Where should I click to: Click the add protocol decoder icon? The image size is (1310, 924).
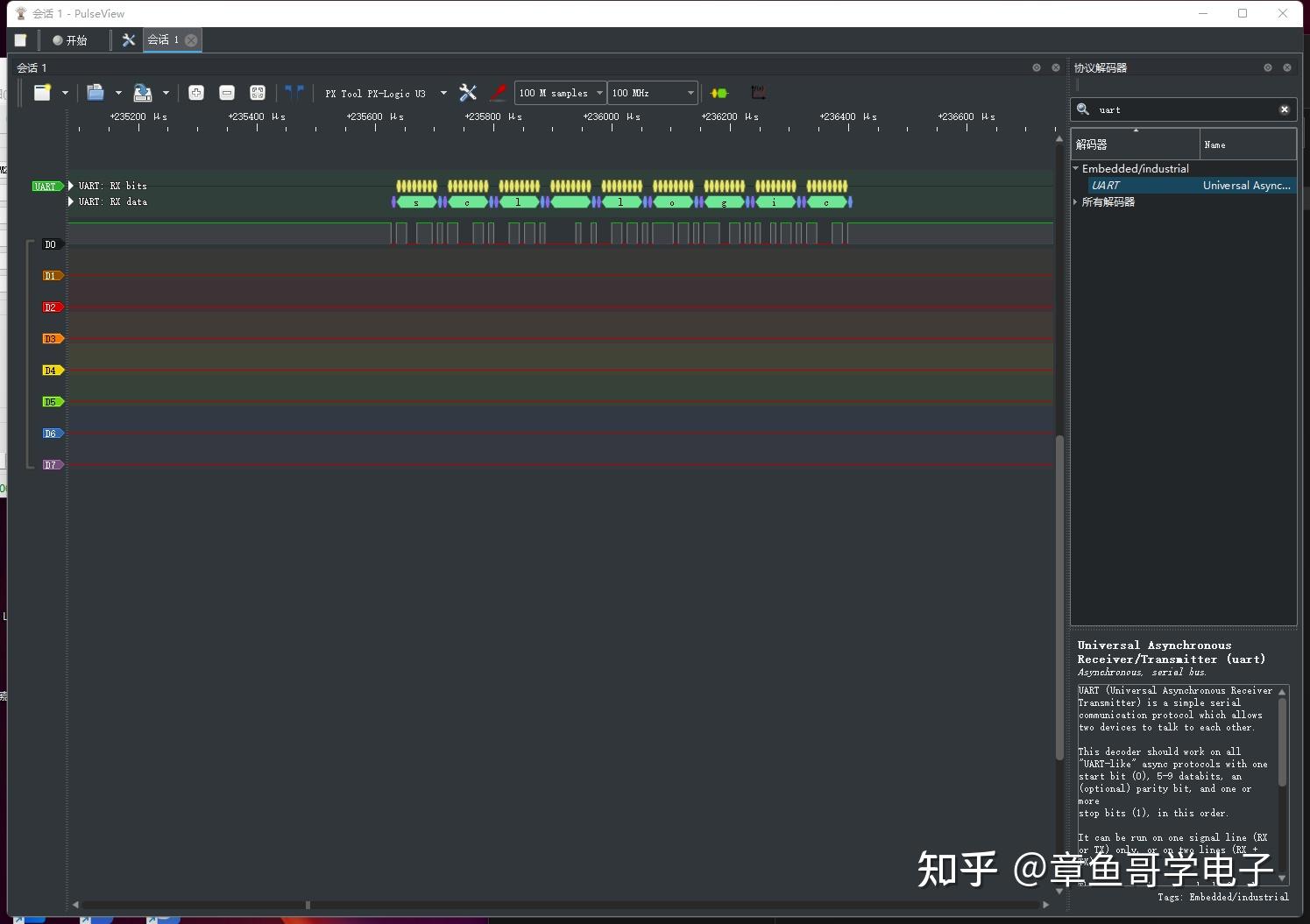click(x=719, y=93)
